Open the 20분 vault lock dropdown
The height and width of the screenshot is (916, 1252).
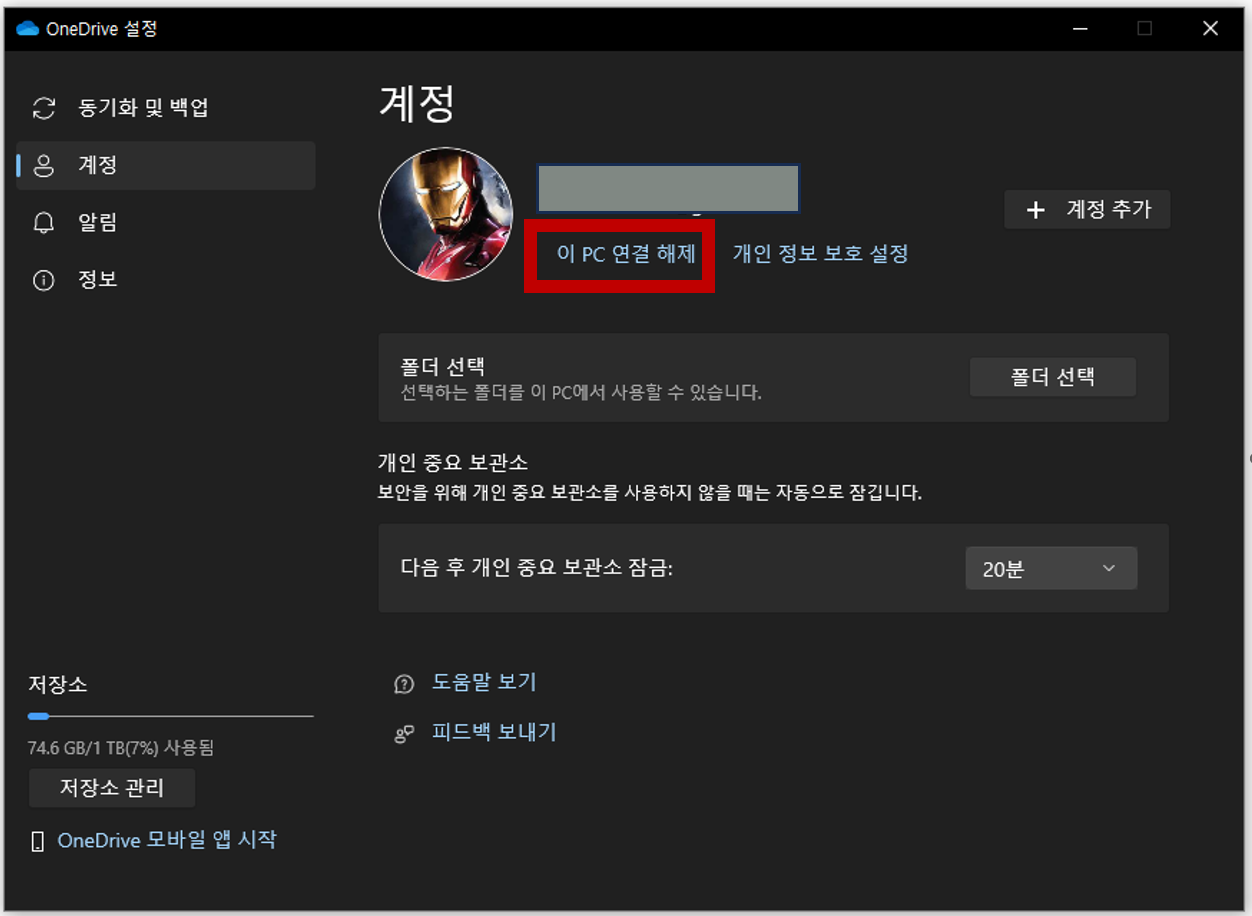tap(1051, 568)
